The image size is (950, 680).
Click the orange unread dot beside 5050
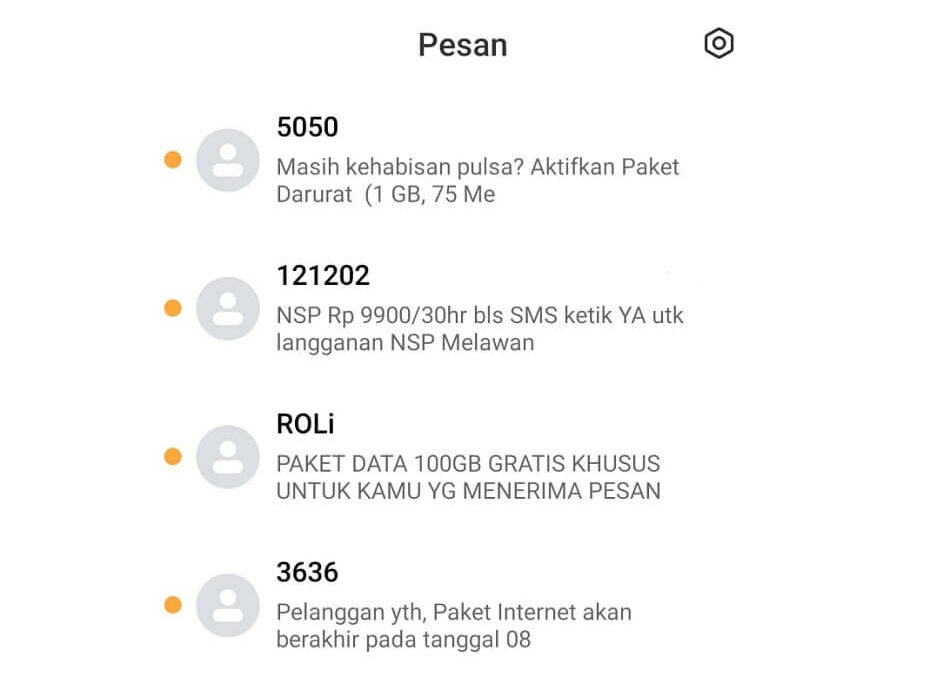(x=173, y=159)
